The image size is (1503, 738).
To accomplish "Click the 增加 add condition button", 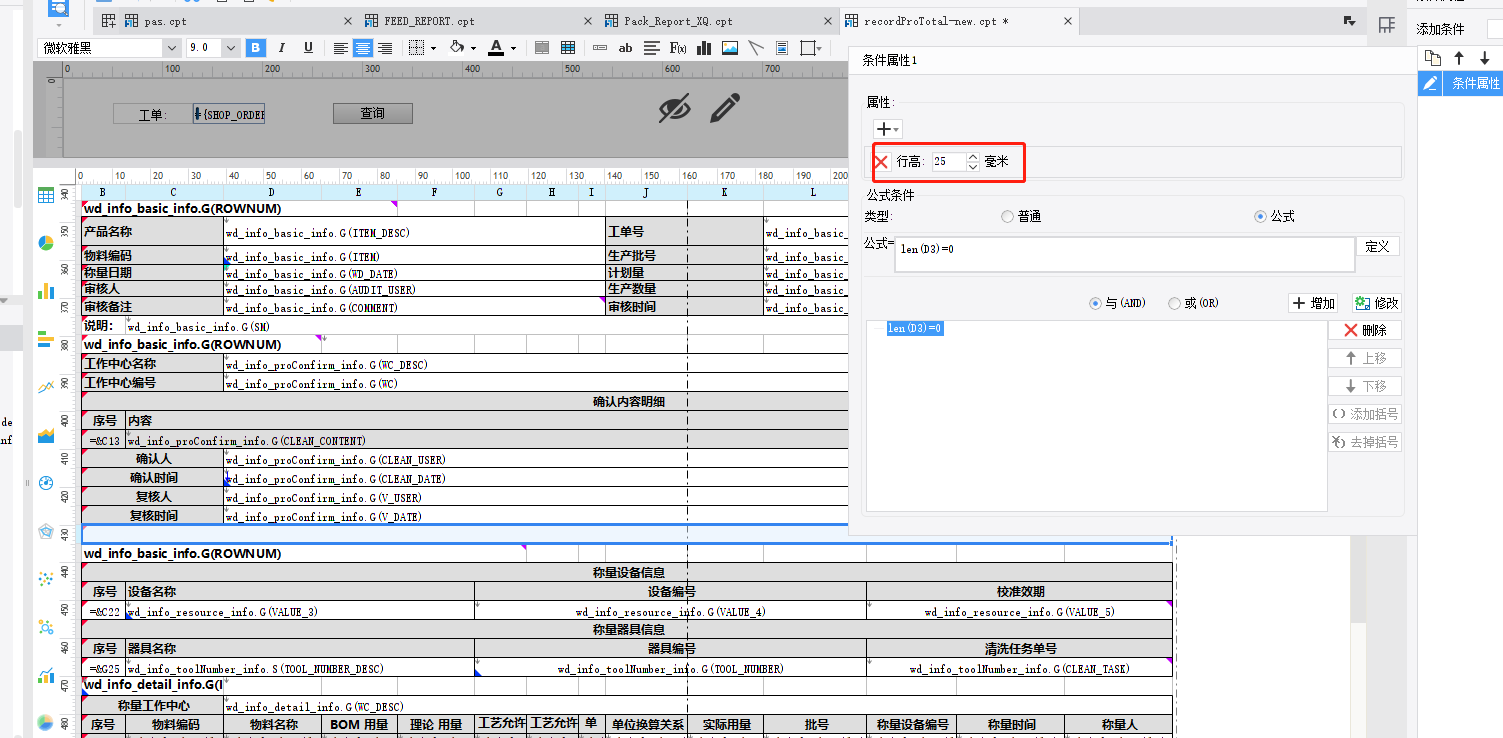I will (1314, 303).
